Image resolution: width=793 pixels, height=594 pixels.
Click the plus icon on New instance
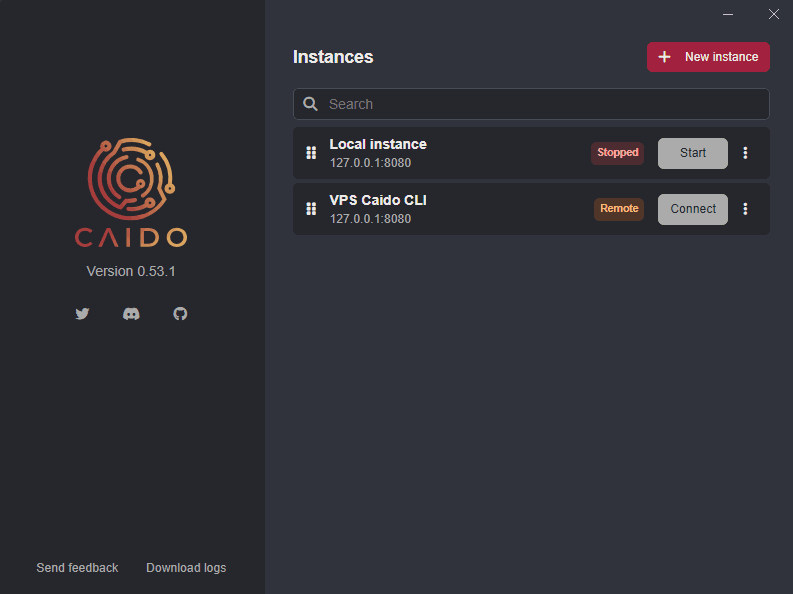(664, 57)
